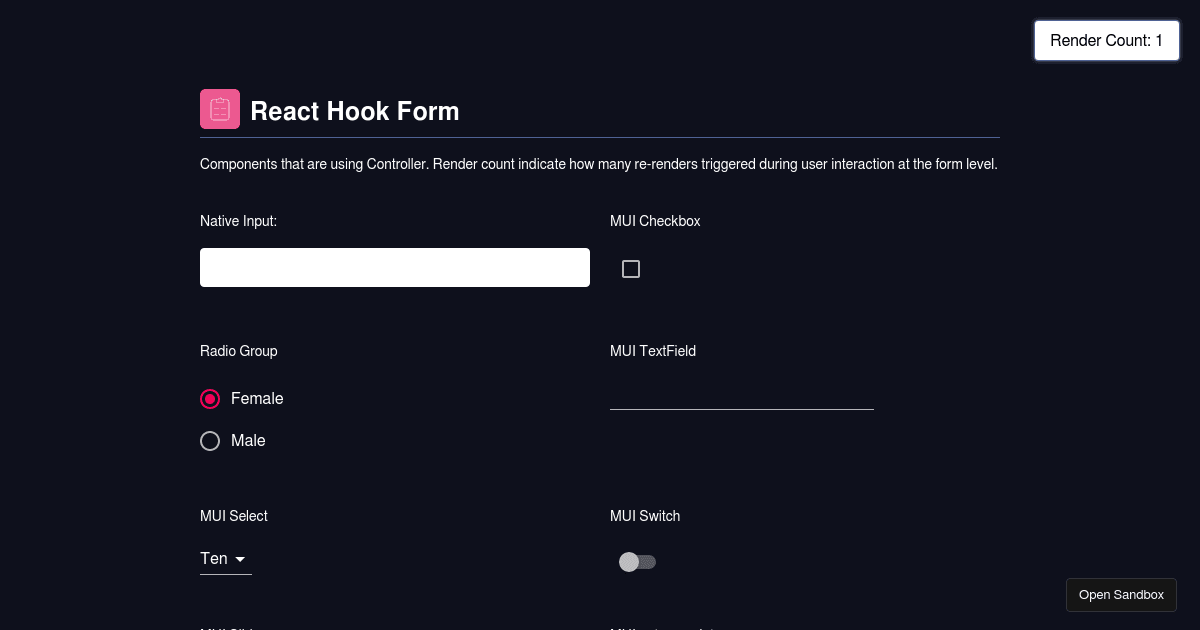
Task: Enable the MUI Switch
Action: tap(638, 561)
